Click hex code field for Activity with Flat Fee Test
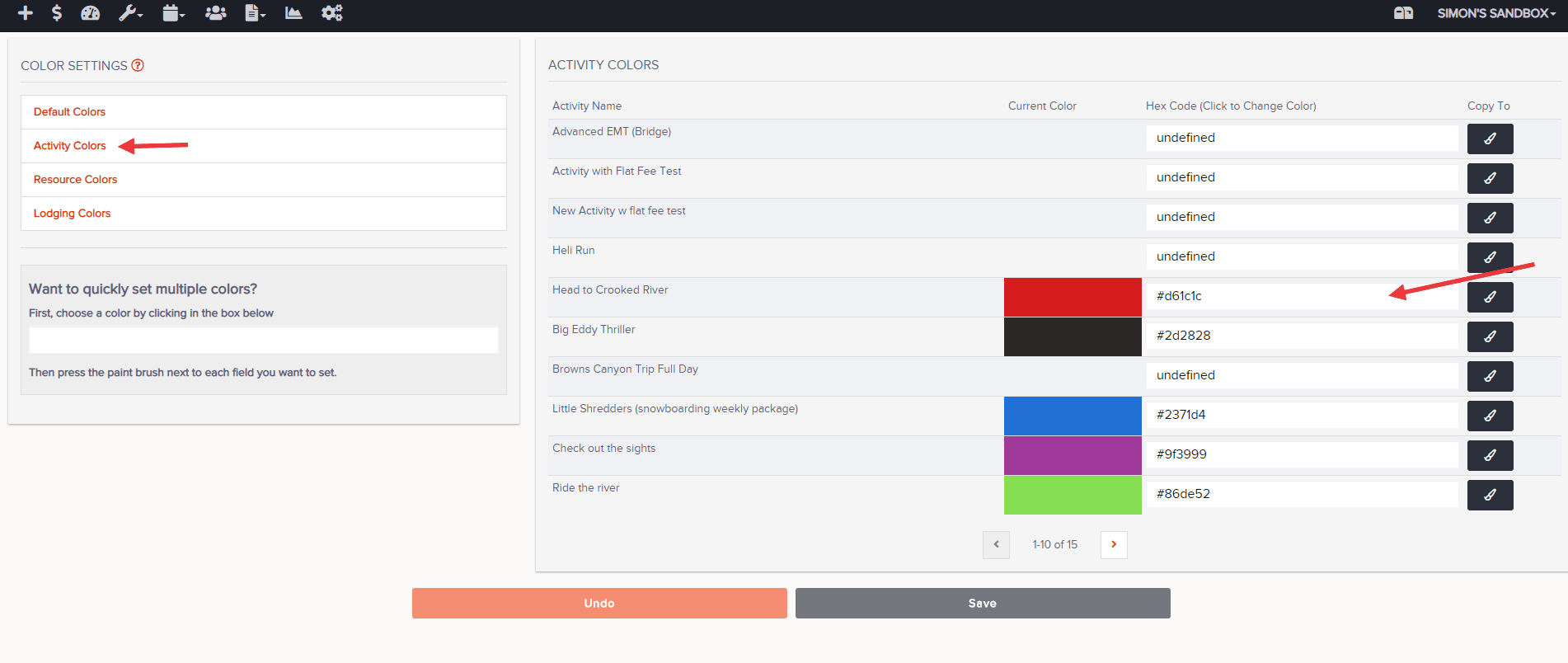1568x663 pixels. pyautogui.click(x=1302, y=177)
